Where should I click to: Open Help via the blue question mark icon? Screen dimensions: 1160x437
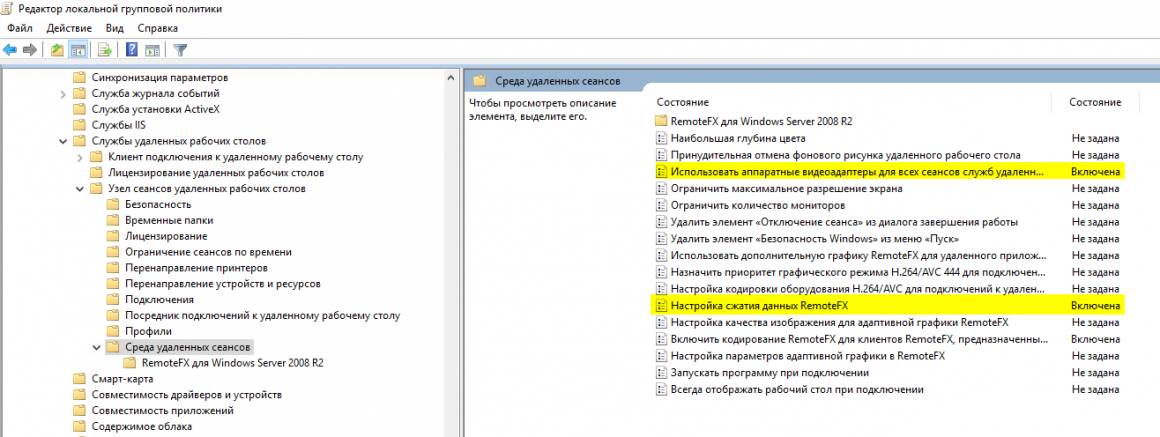[x=131, y=50]
